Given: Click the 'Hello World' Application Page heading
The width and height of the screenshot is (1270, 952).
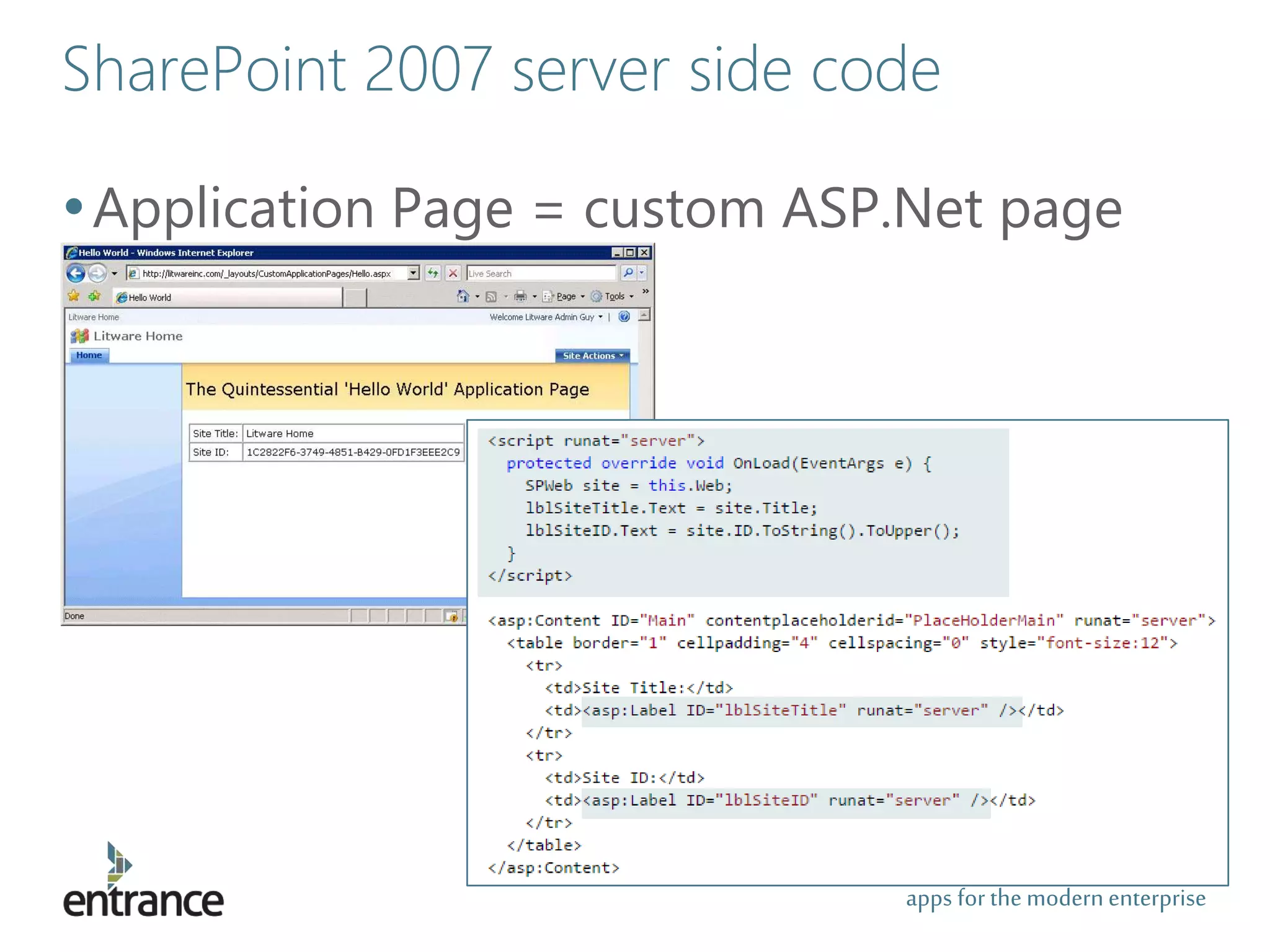Looking at the screenshot, I should pyautogui.click(x=388, y=389).
